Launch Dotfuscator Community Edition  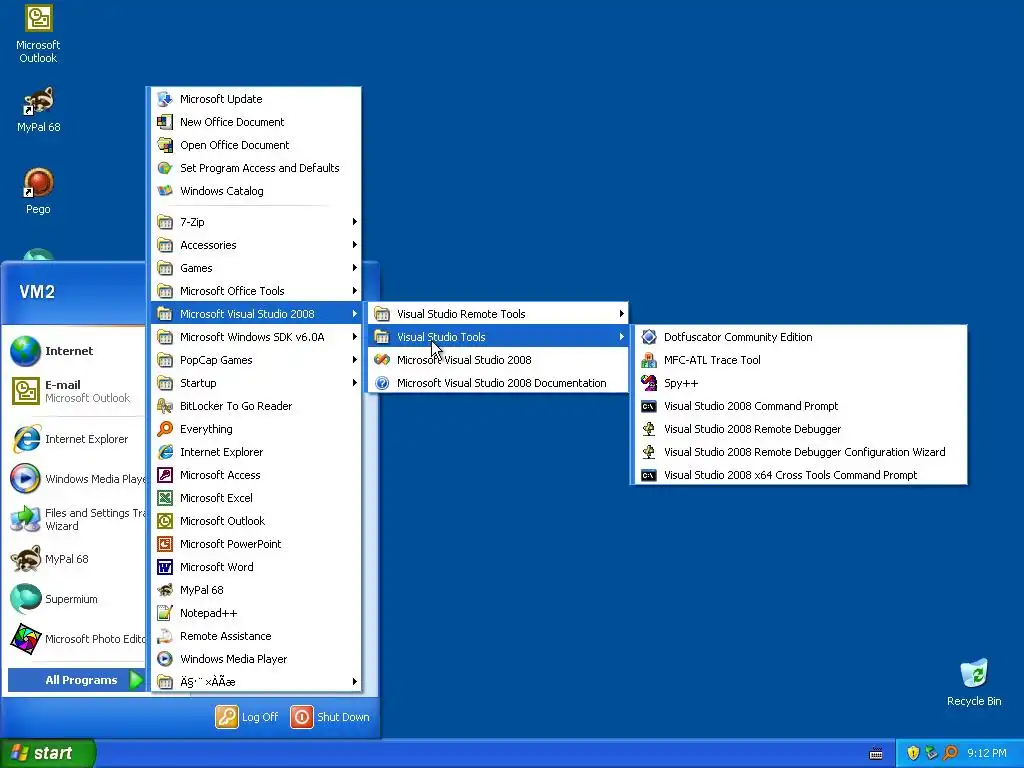tap(799, 337)
